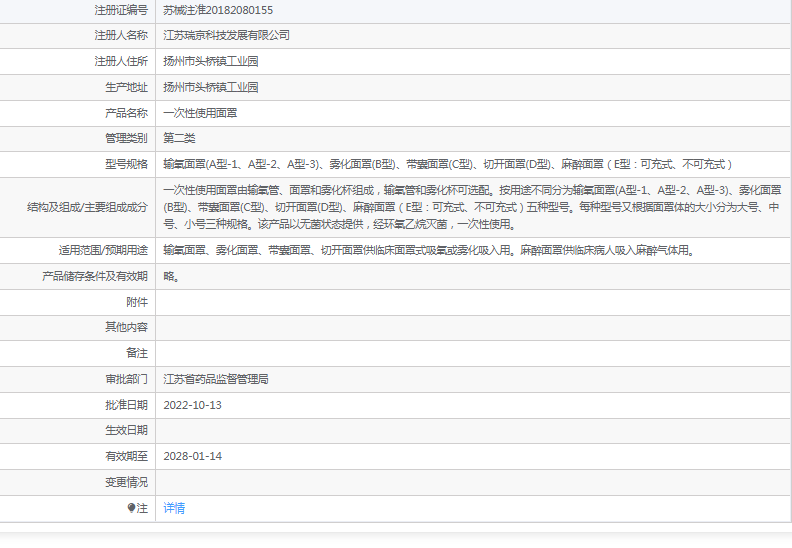Click the 注册人住所 label
792x548 pixels.
[x=121, y=62]
